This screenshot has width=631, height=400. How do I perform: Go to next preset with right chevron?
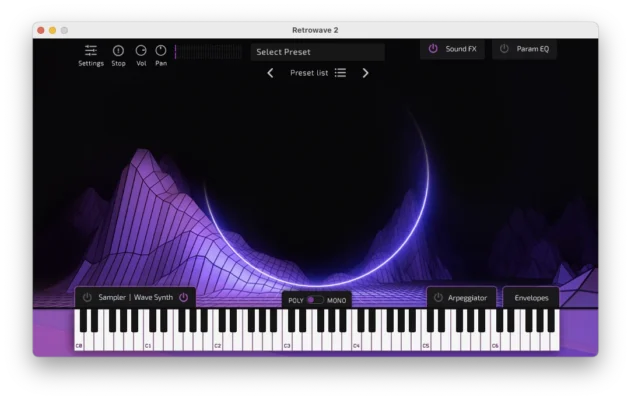pos(365,73)
